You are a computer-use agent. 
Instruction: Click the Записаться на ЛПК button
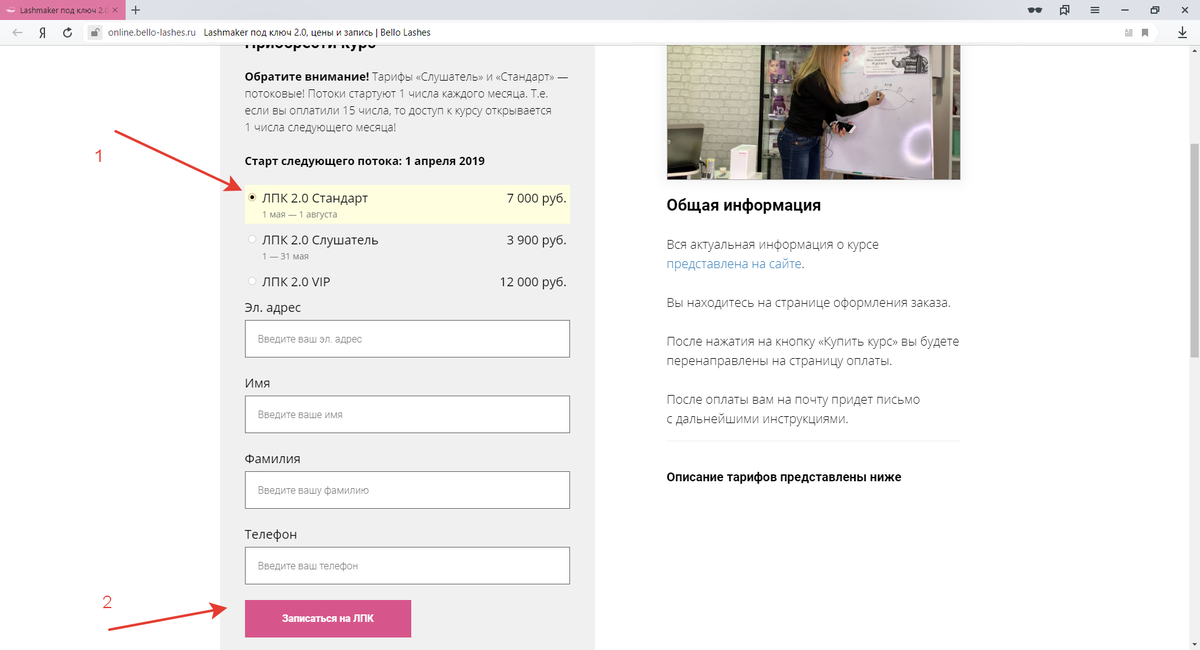pyautogui.click(x=328, y=619)
